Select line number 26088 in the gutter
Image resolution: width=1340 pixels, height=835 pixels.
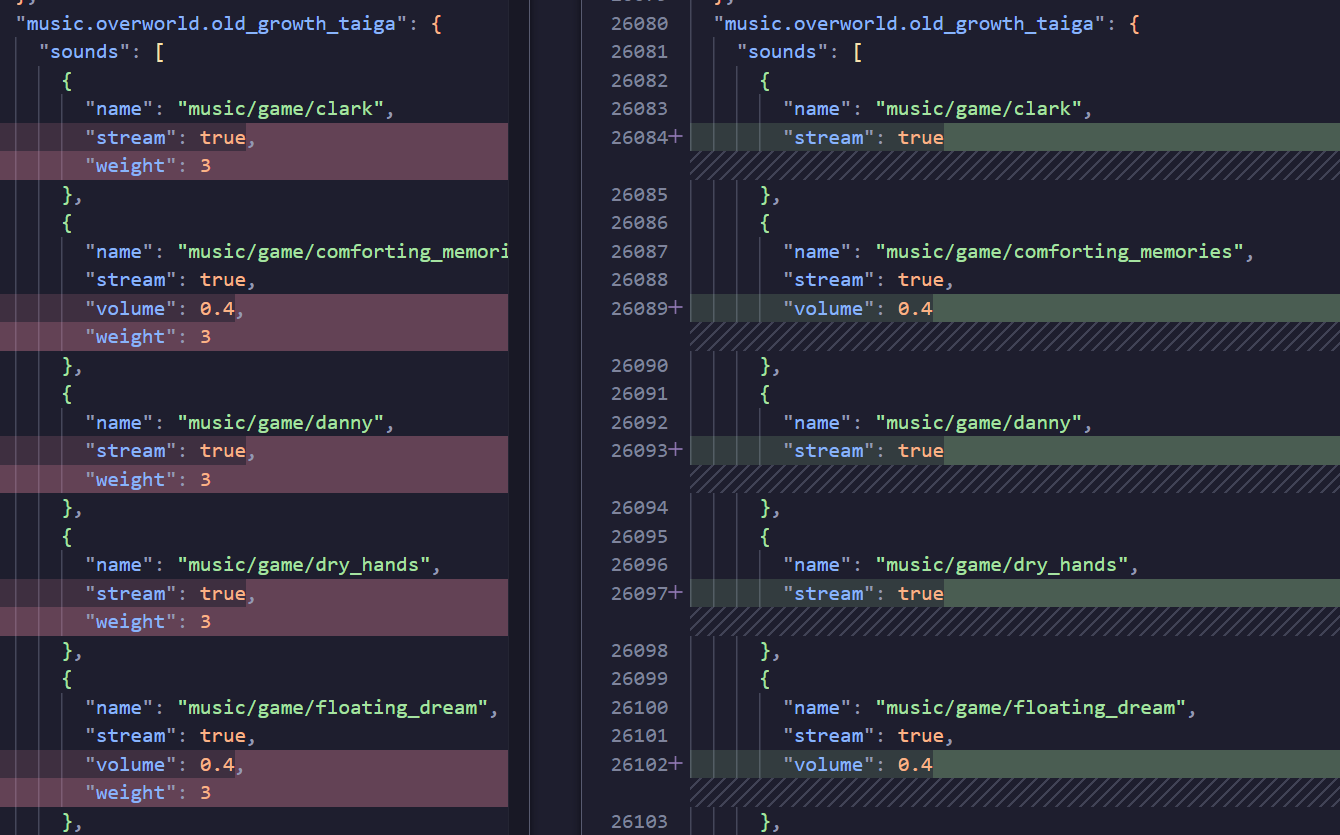[640, 280]
